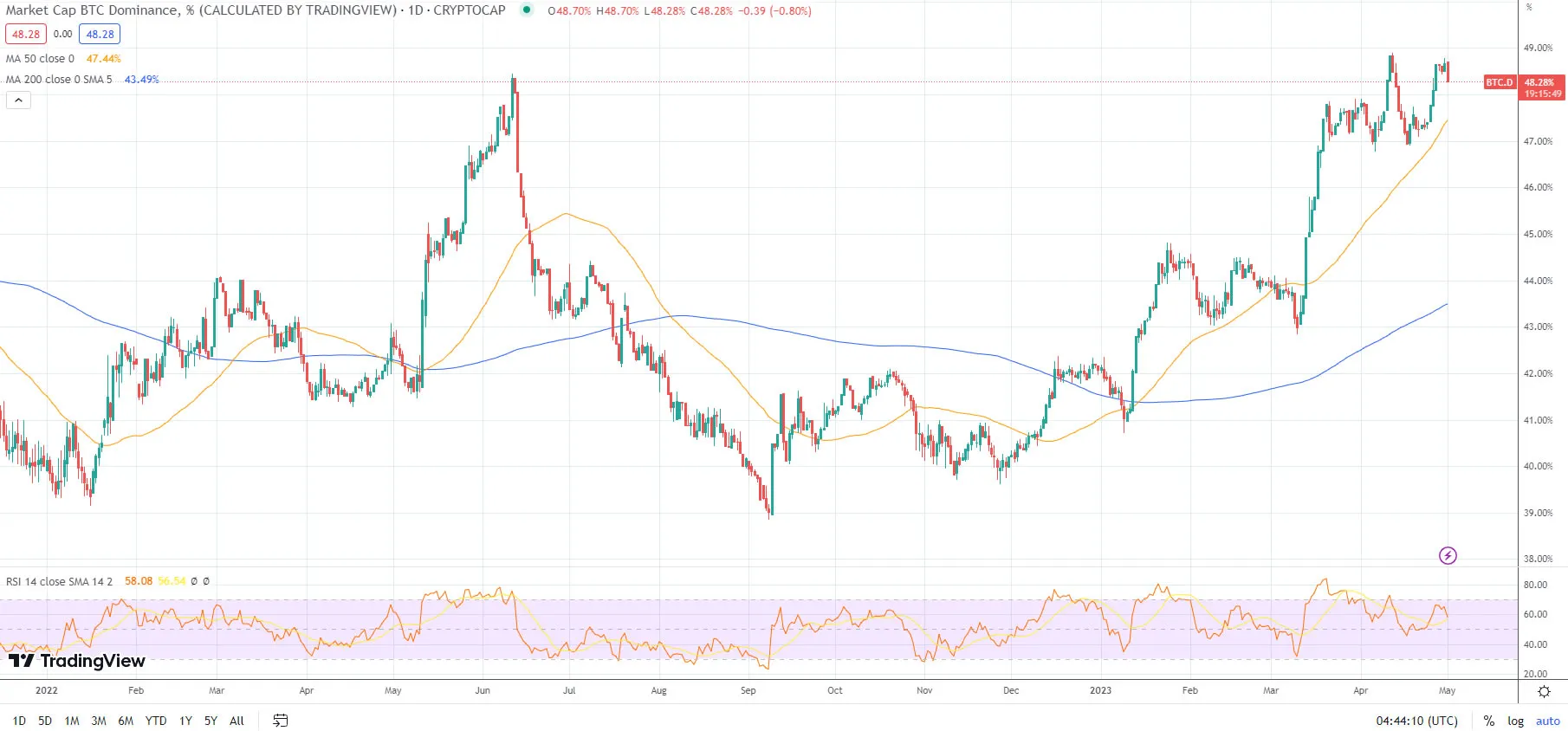Click the 43.49% MA 200 value
This screenshot has width=1568, height=731.
[x=142, y=80]
